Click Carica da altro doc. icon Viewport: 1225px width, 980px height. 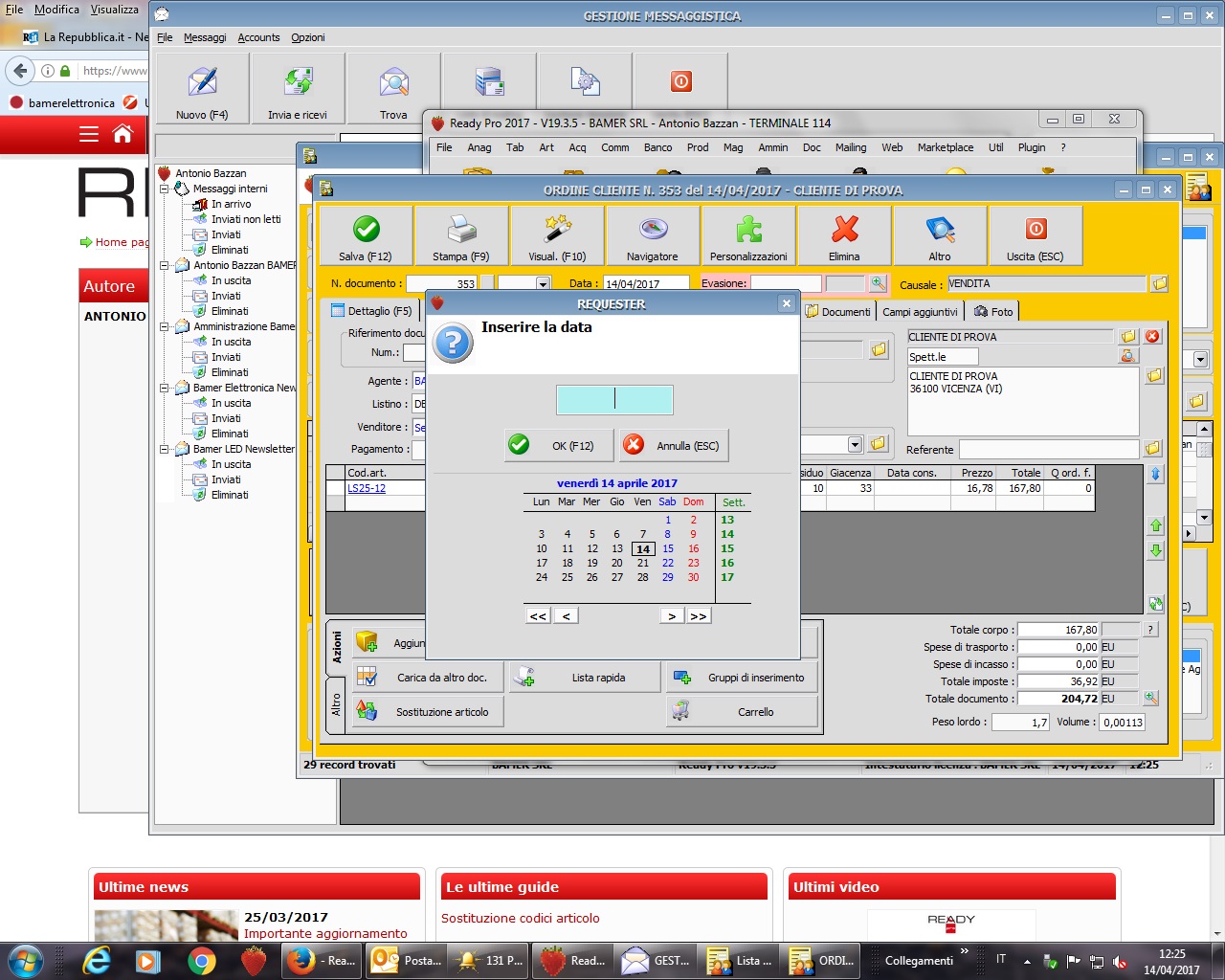pyautogui.click(x=367, y=678)
